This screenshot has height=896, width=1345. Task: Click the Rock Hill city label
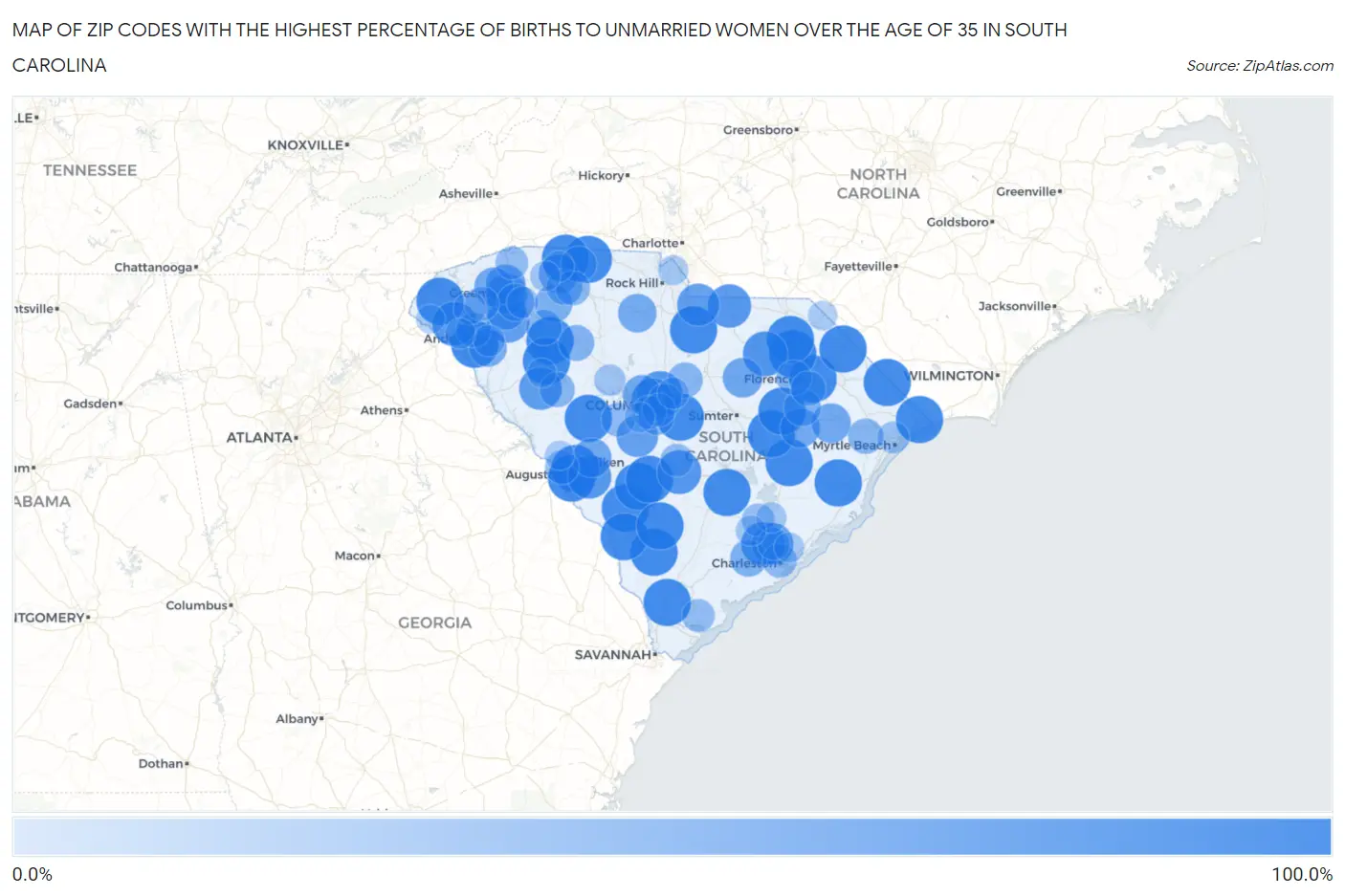point(632,283)
